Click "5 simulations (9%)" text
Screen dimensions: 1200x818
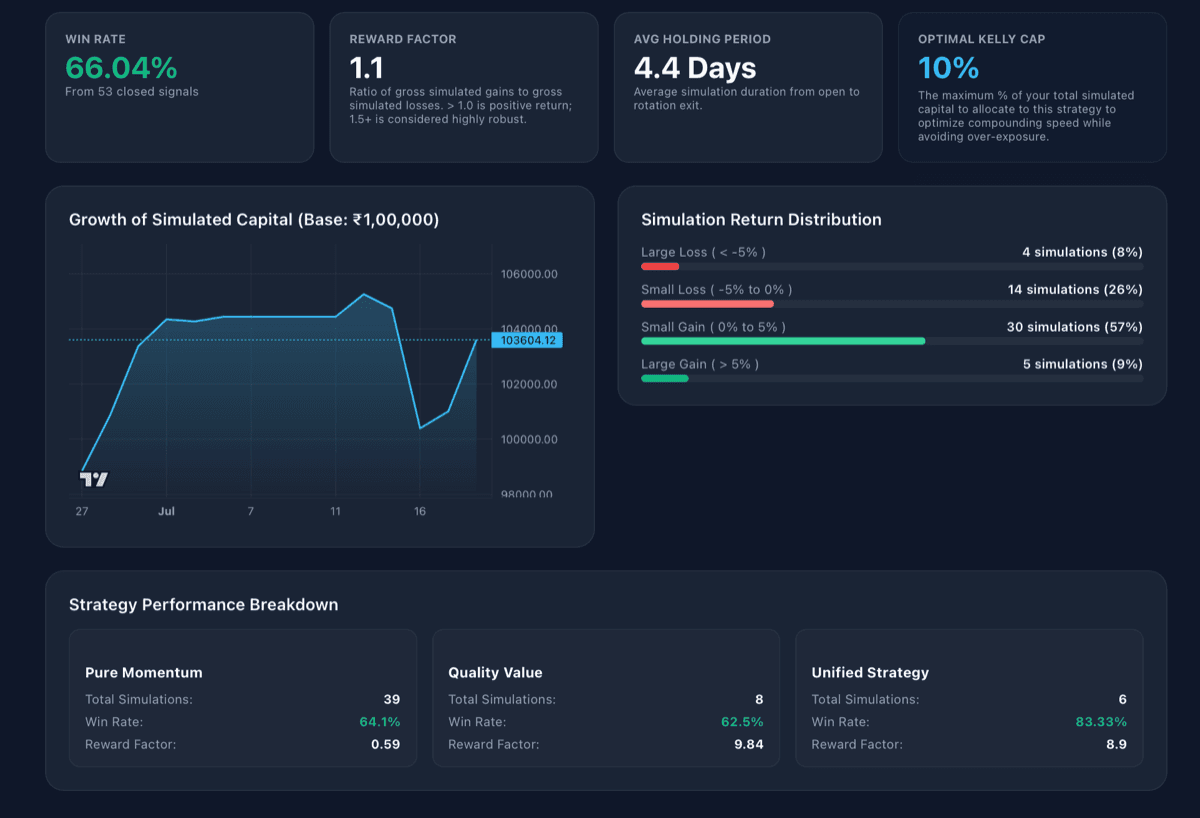pos(1083,364)
